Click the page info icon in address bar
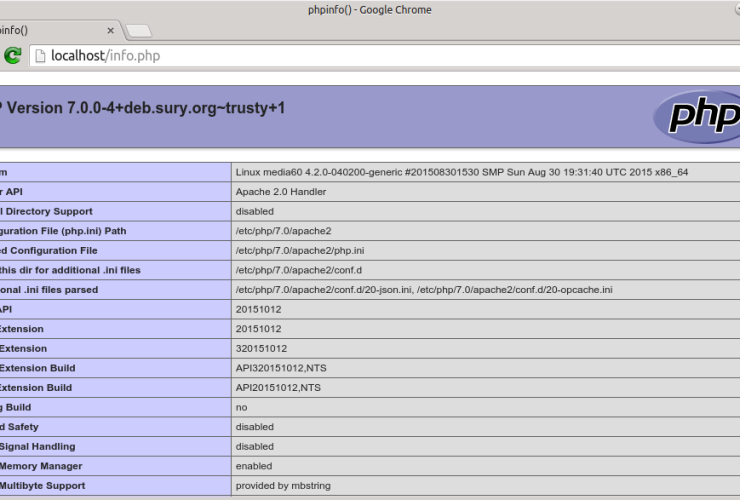Viewport: 740px width, 500px height. pyautogui.click(x=40, y=56)
